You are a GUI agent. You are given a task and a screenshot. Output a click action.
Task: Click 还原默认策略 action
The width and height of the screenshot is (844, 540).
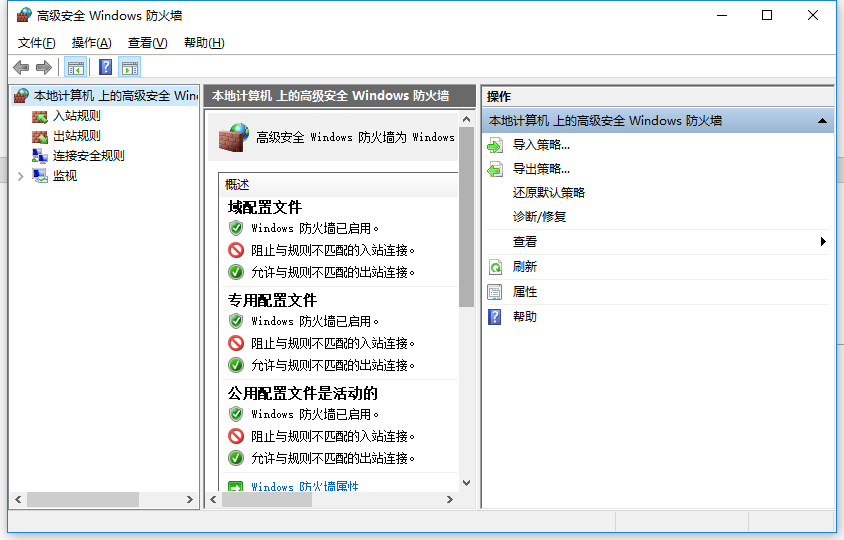(x=548, y=193)
